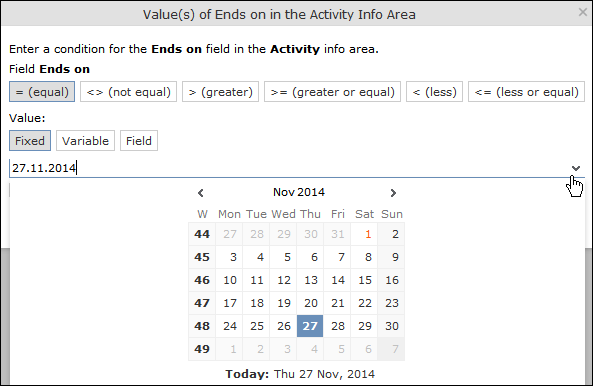Image resolution: width=593 pixels, height=386 pixels.
Task: Go to previous month in calendar
Action: 201,193
